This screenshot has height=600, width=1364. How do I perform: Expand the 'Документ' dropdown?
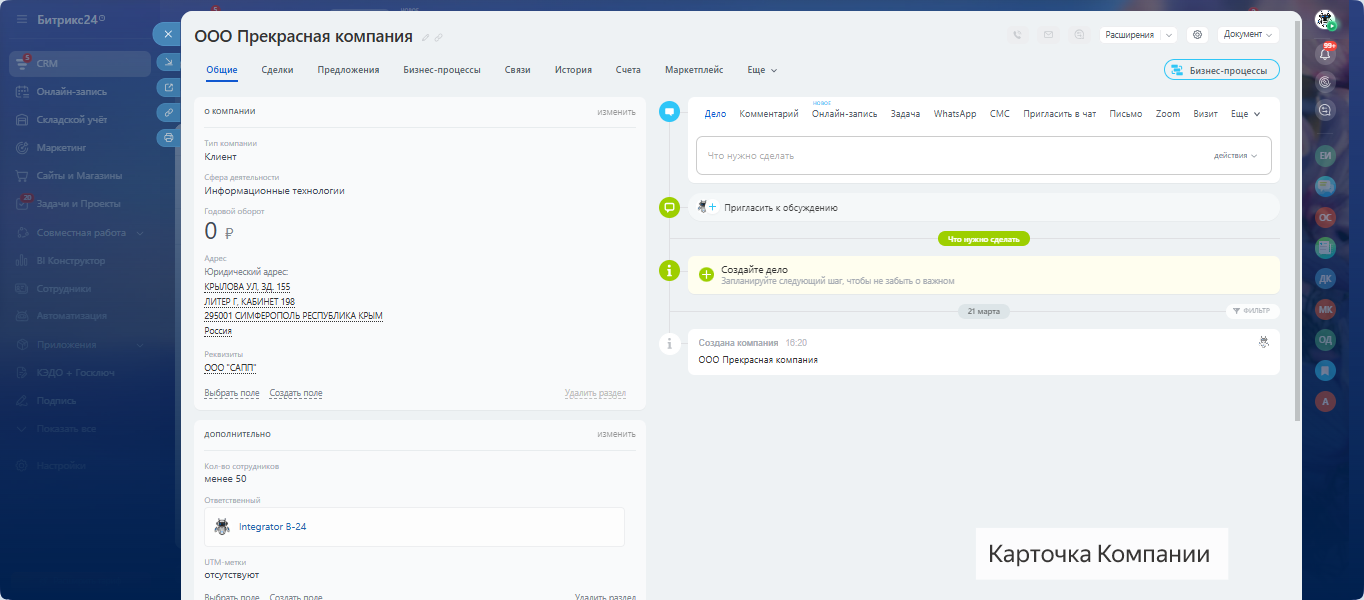coord(1248,35)
